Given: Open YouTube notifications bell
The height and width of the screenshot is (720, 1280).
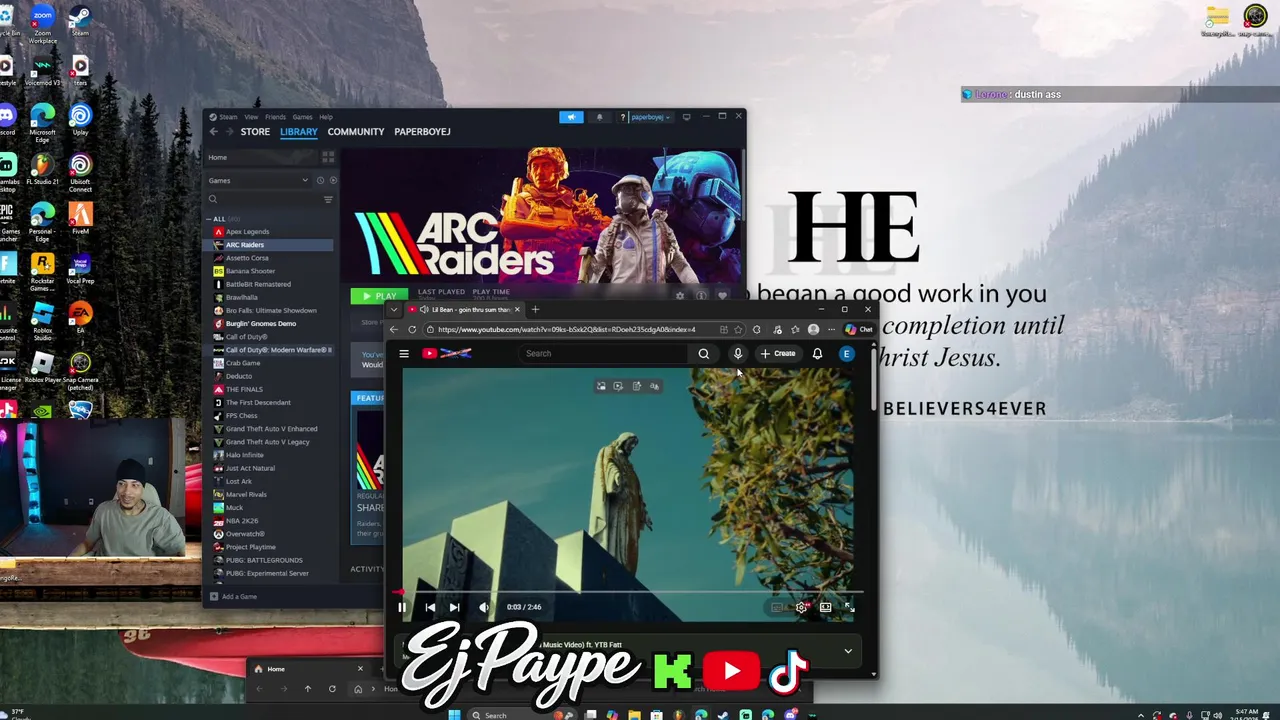Looking at the screenshot, I should tap(817, 353).
